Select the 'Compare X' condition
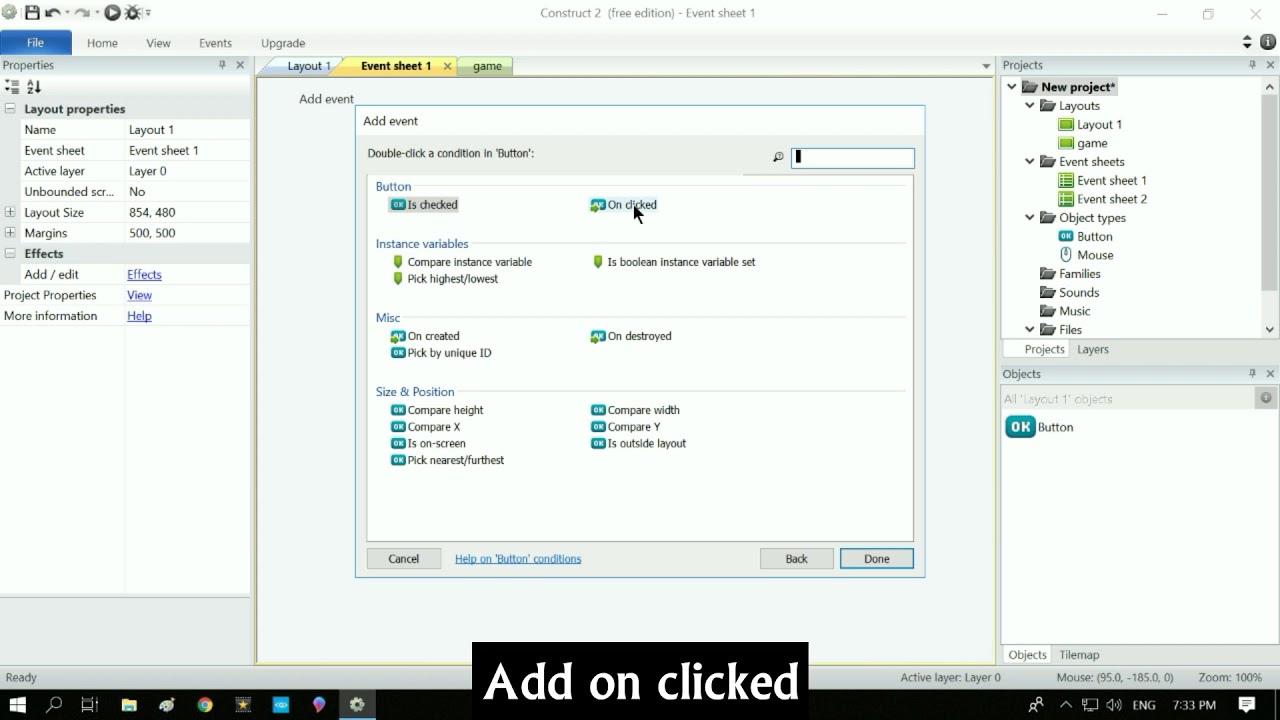 [x=426, y=427]
